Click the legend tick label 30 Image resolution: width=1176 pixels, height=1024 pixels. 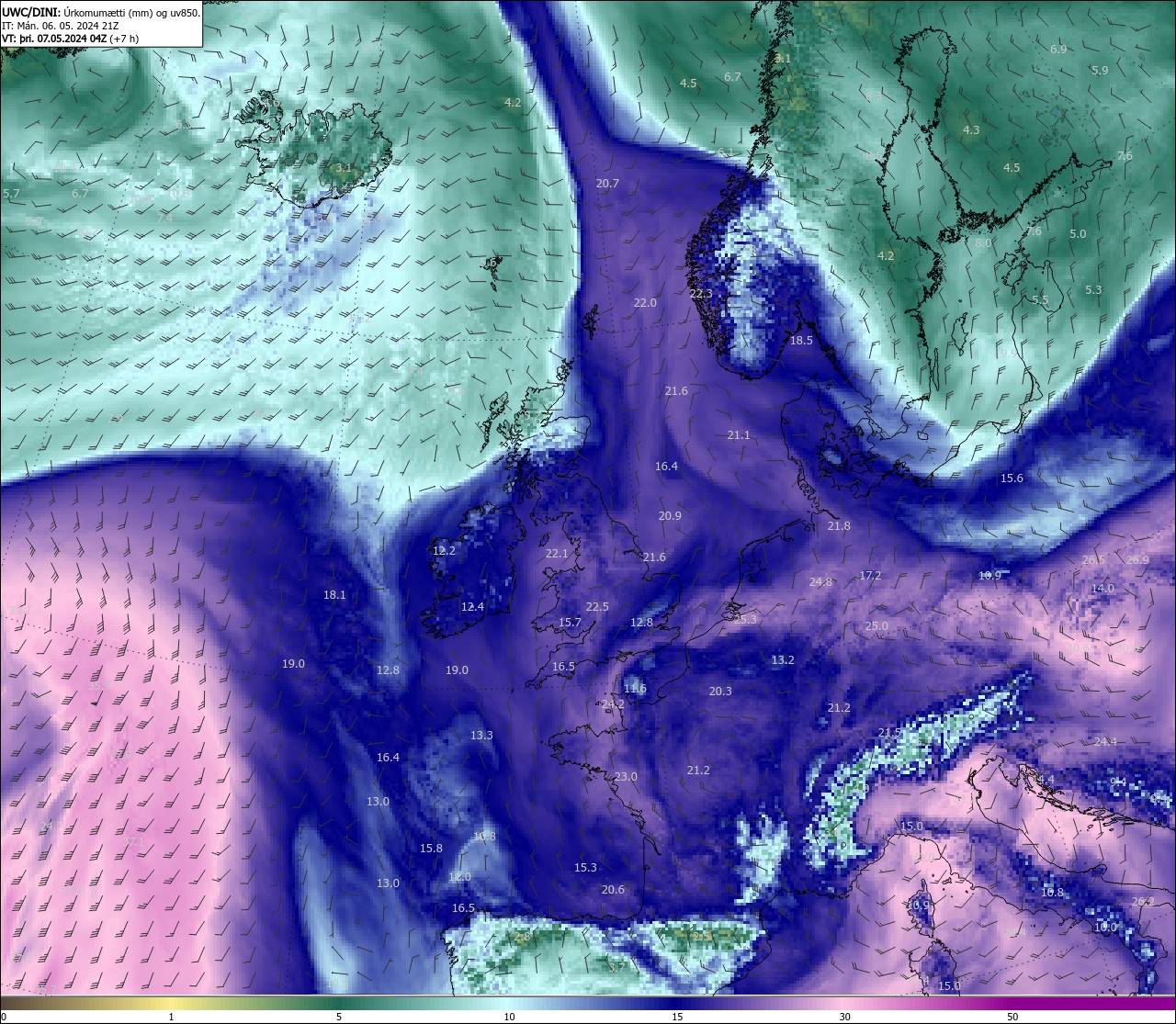click(844, 1017)
